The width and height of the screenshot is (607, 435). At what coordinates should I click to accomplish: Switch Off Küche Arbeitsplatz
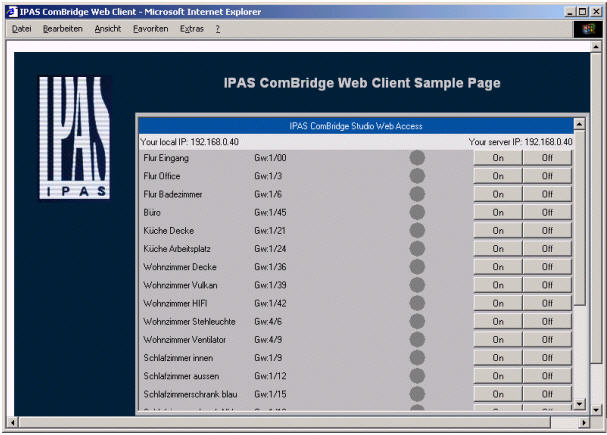coord(547,249)
